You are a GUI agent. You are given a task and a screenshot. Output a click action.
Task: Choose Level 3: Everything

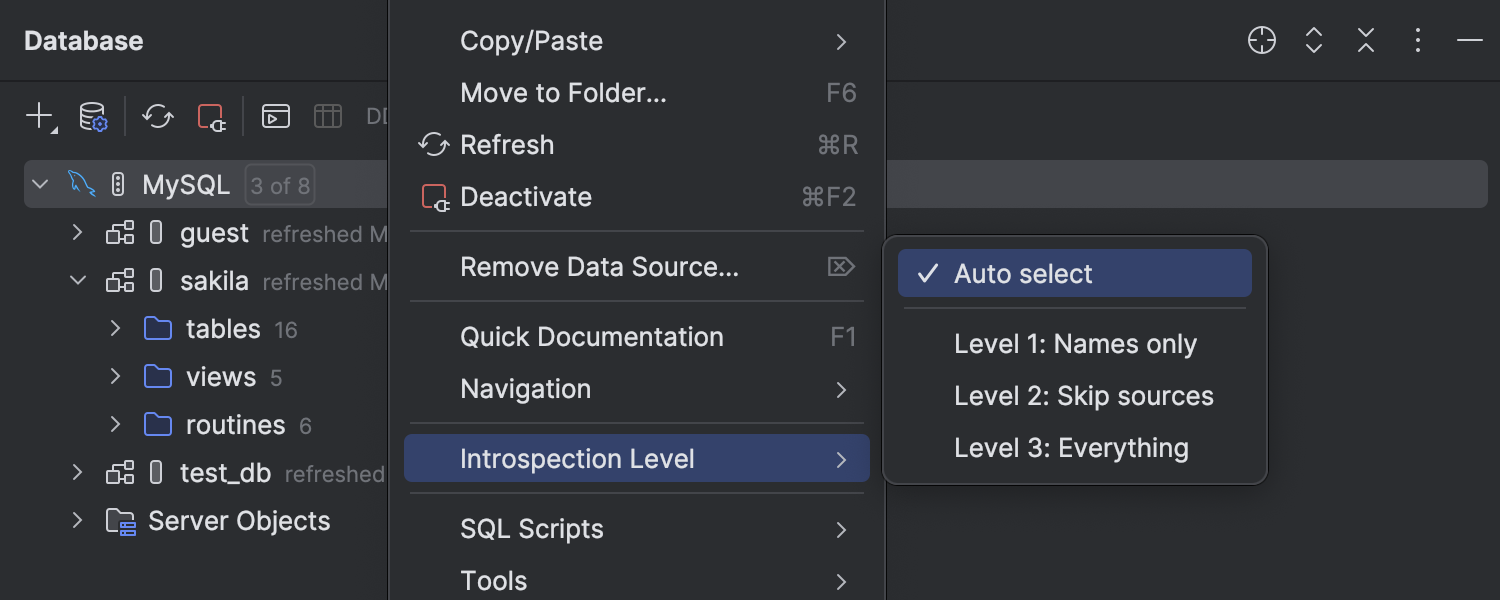click(1070, 448)
